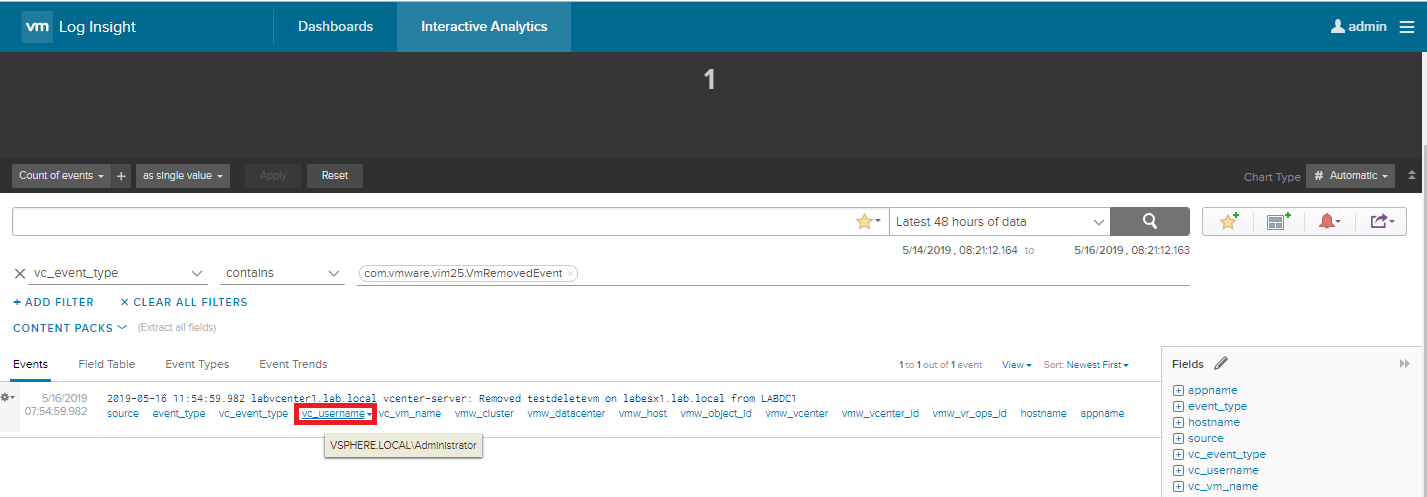The width and height of the screenshot is (1427, 497).
Task: Open the Event Types tab
Action: tap(197, 364)
